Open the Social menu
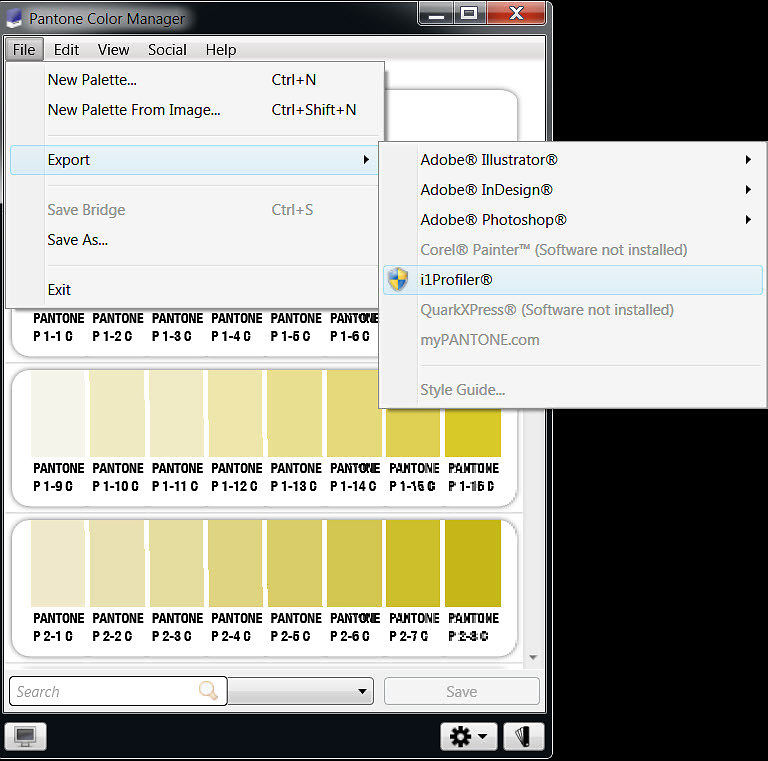The image size is (768, 761). (x=167, y=50)
